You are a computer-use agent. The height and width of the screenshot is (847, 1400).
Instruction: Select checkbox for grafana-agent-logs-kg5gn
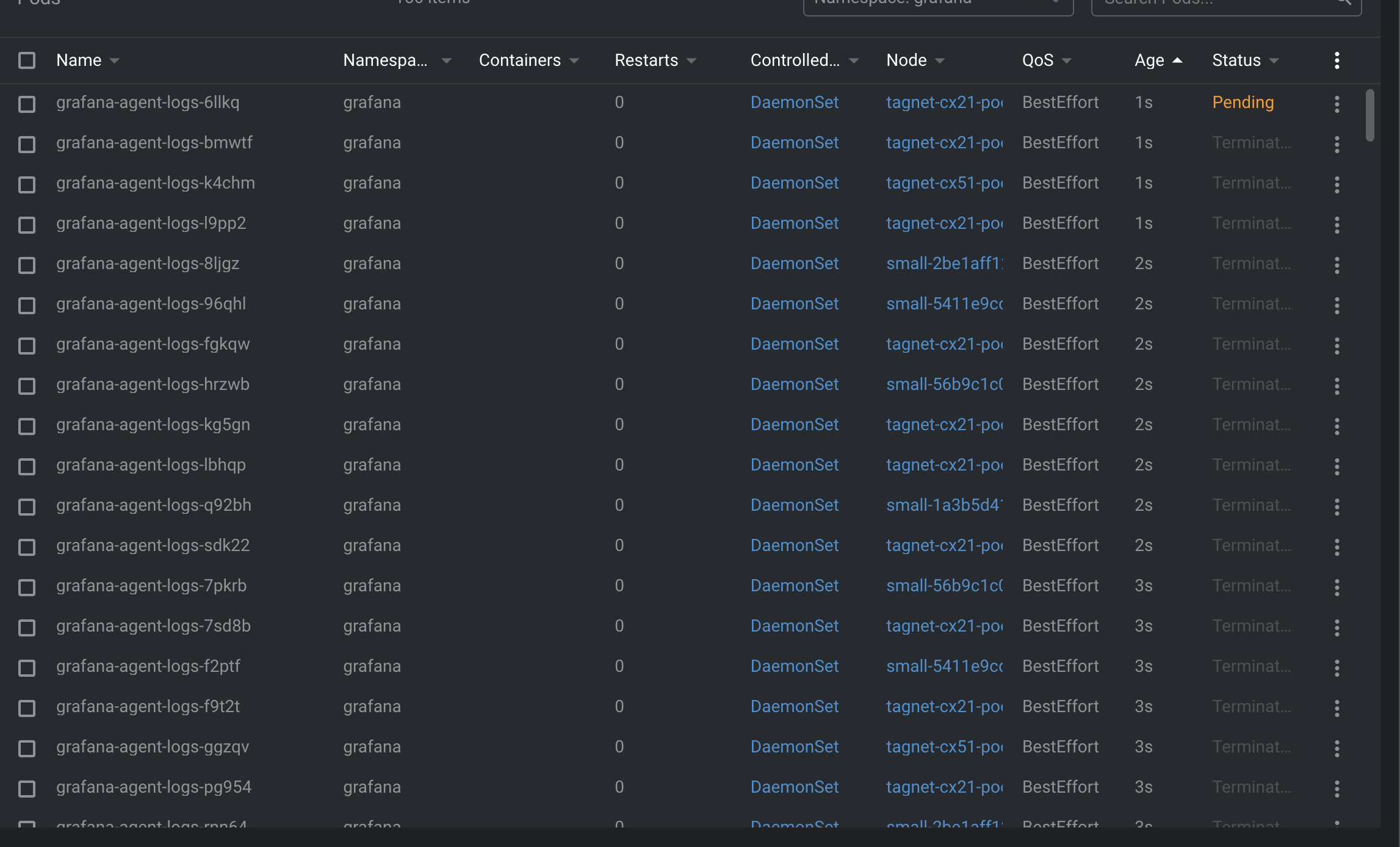[x=27, y=426]
